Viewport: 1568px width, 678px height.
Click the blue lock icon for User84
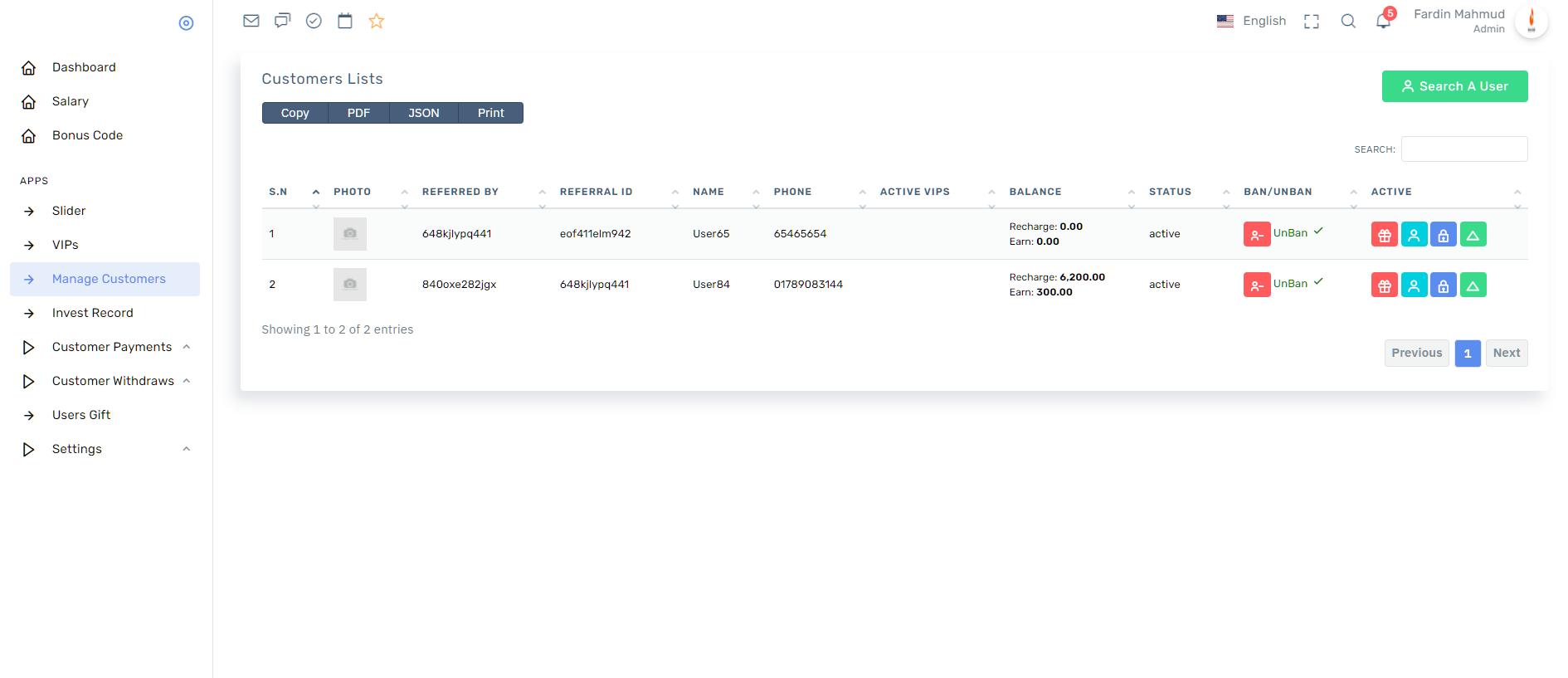(1443, 285)
